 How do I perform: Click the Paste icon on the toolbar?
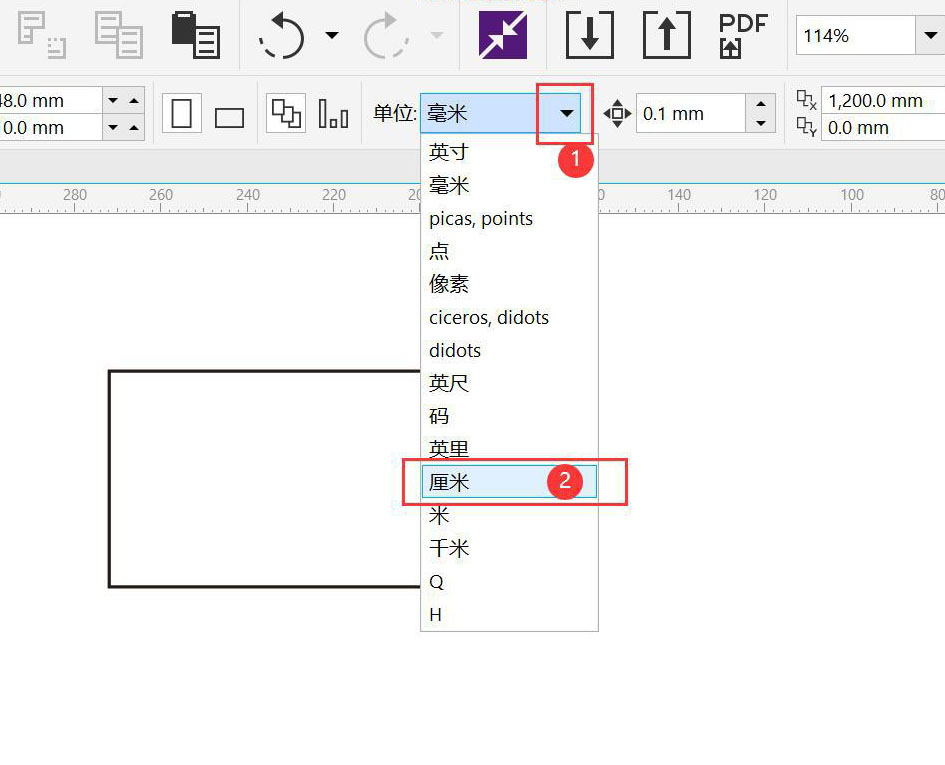(x=195, y=35)
